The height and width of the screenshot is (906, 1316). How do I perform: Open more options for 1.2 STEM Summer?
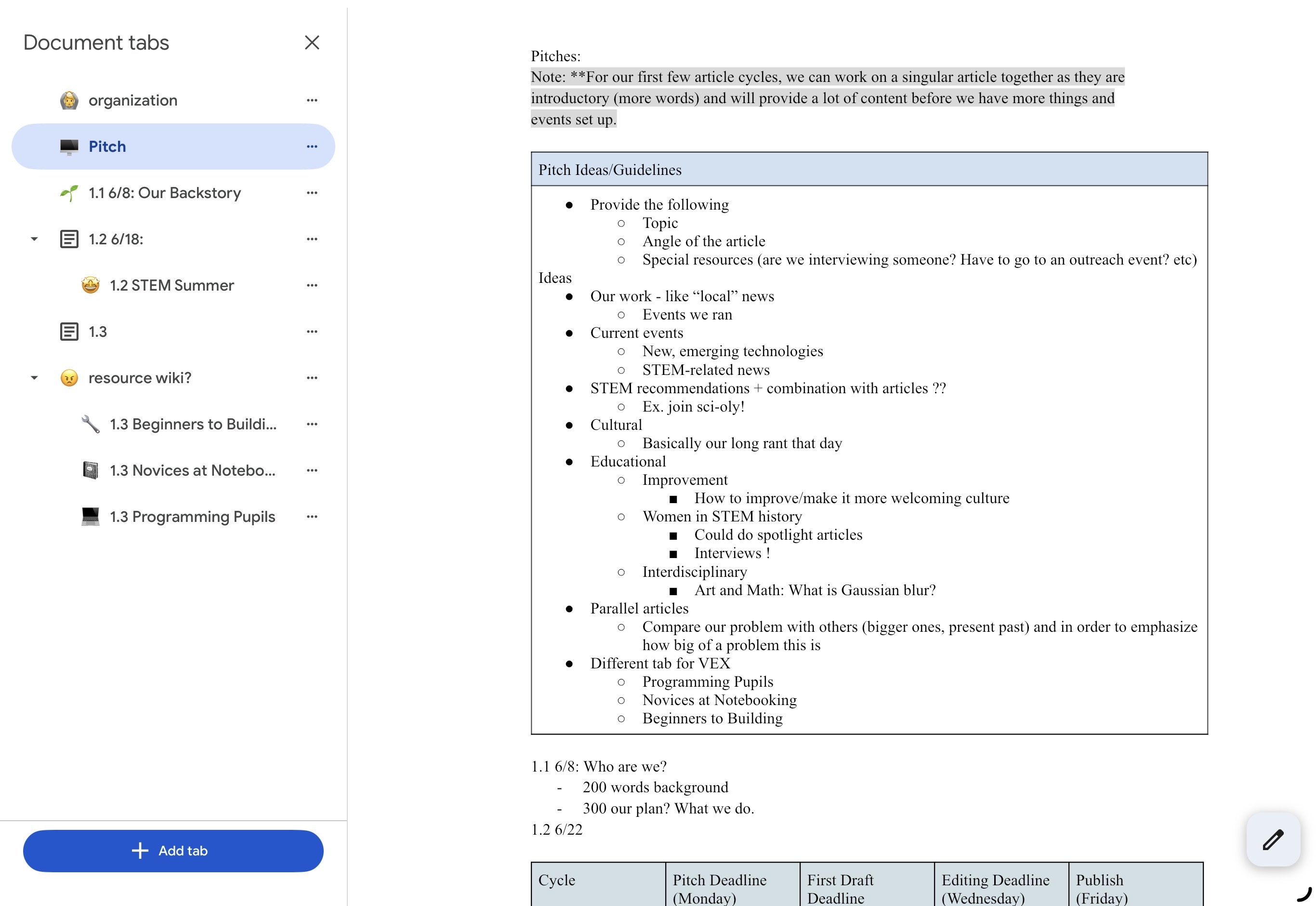click(x=311, y=286)
